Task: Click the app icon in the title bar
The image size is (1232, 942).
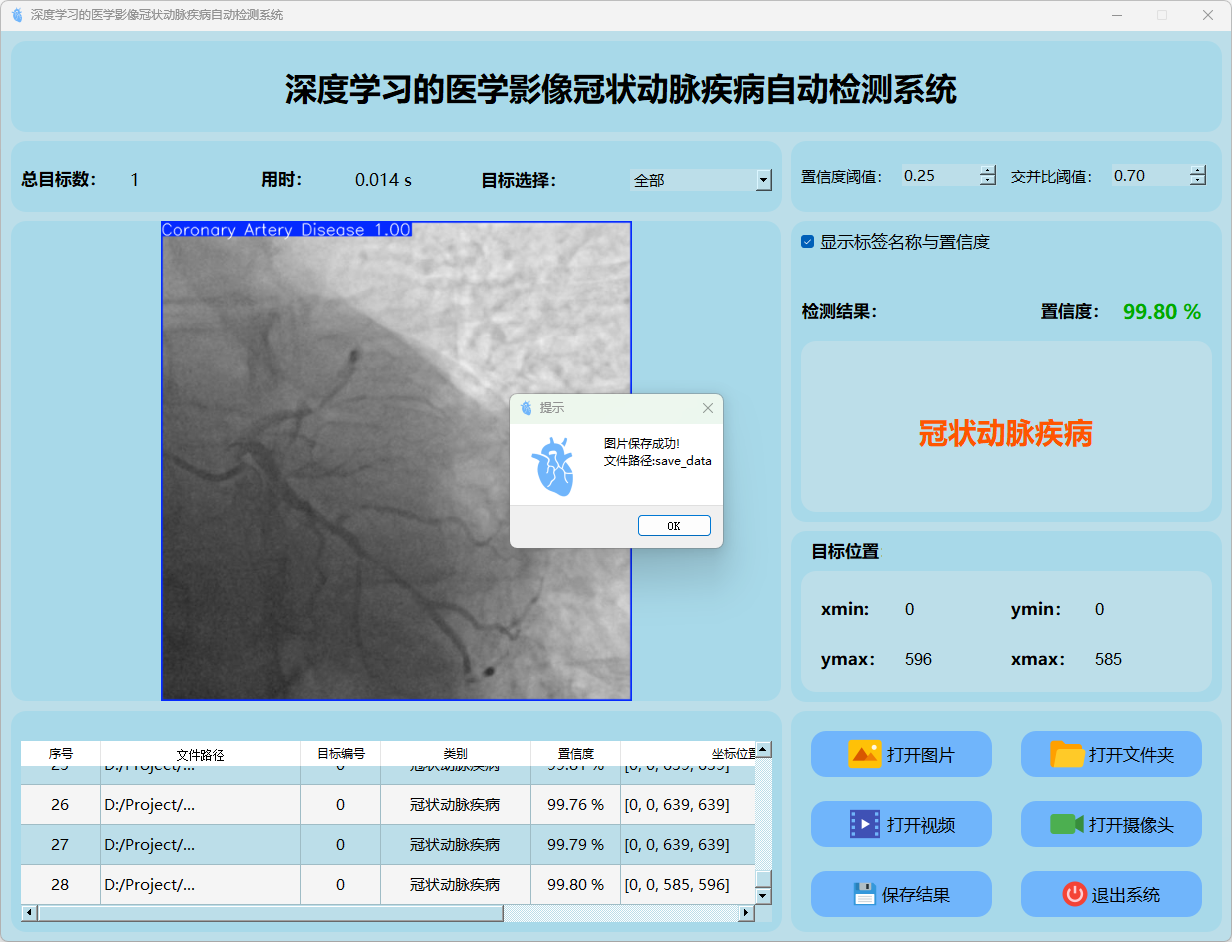Action: point(17,15)
